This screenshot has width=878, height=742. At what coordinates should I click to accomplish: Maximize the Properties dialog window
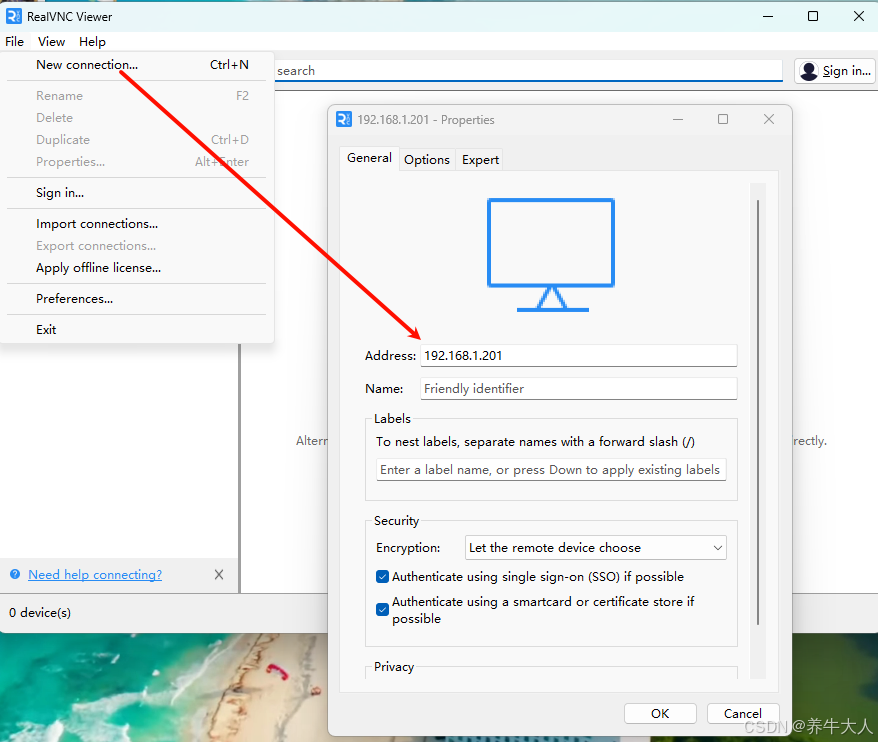[x=723, y=119]
